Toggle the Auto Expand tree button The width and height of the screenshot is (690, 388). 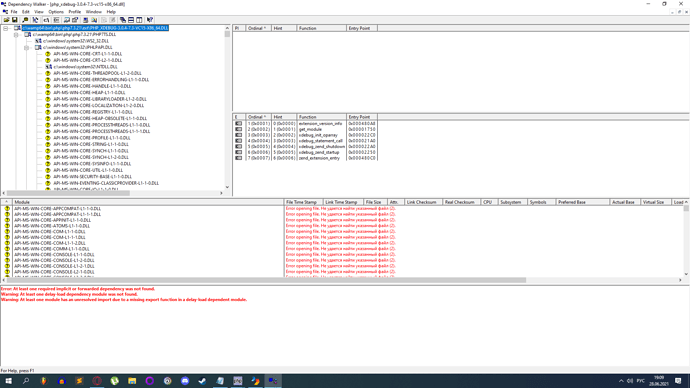(35, 20)
